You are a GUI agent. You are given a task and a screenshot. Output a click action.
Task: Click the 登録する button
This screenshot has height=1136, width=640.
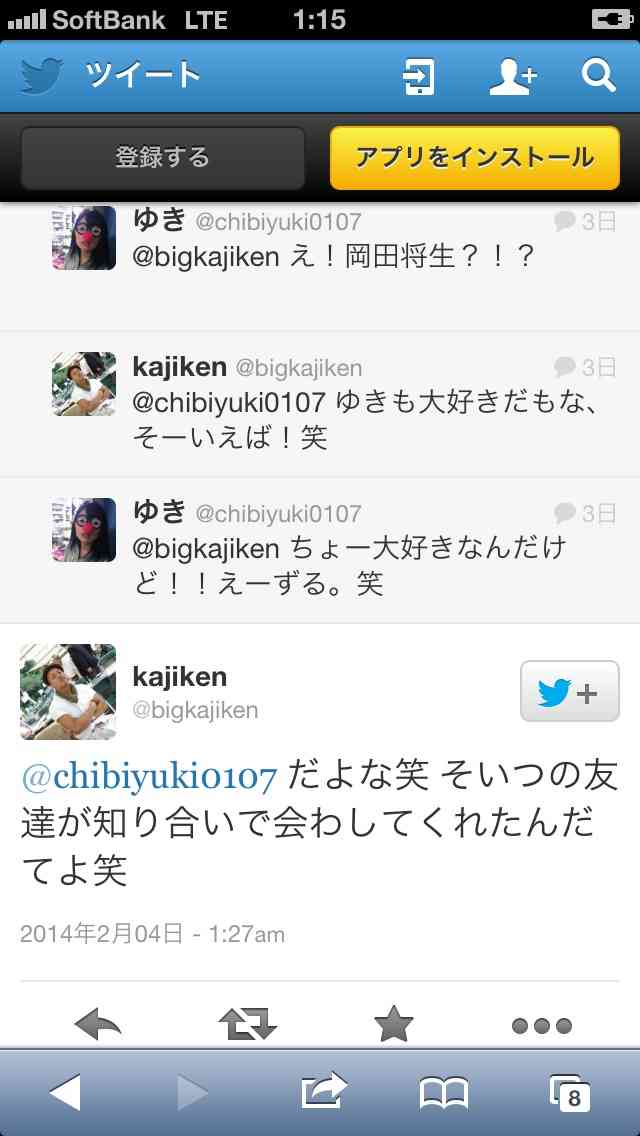[x=162, y=158]
